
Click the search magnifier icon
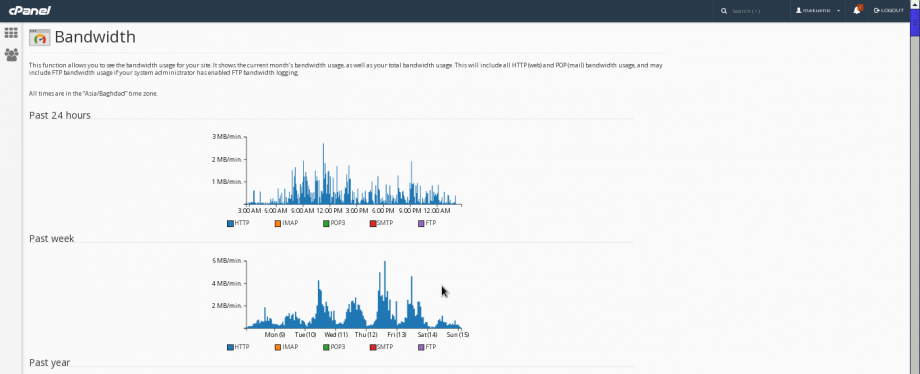click(x=724, y=11)
